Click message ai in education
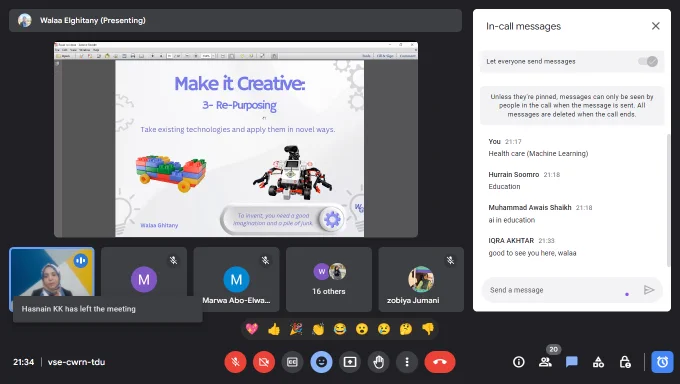This screenshot has width=680, height=384. coord(512,220)
